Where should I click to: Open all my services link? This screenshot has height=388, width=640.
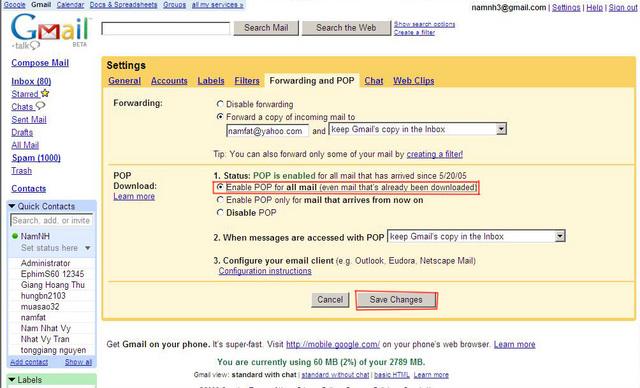pos(218,5)
